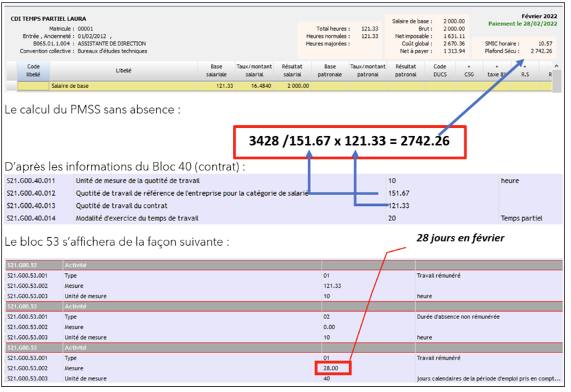Select the Salaire de base row

(284, 86)
